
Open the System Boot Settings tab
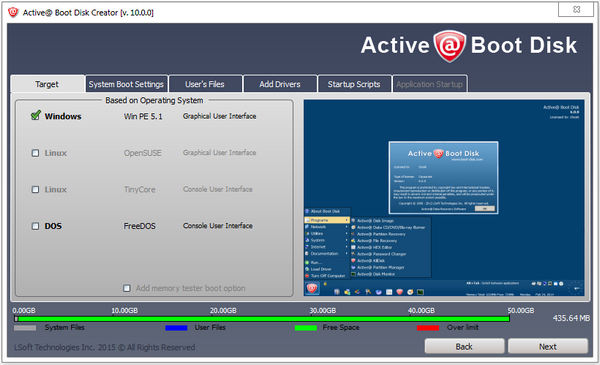pyautogui.click(x=126, y=84)
